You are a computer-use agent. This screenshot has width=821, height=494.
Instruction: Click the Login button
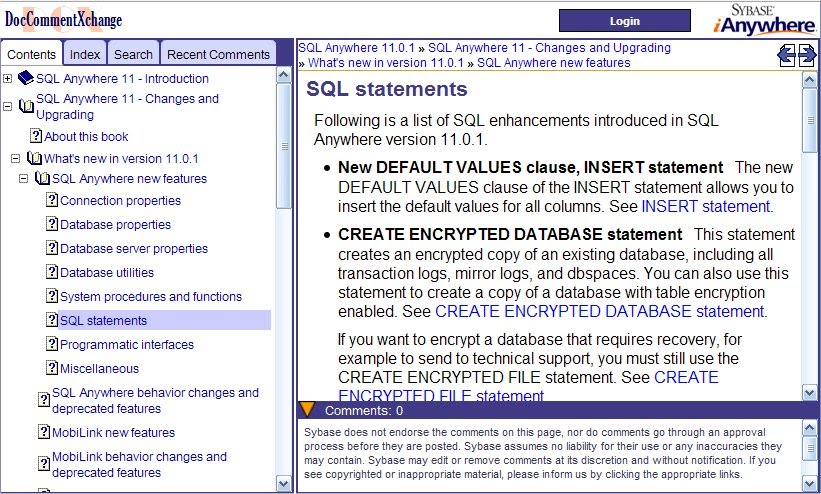click(x=625, y=21)
